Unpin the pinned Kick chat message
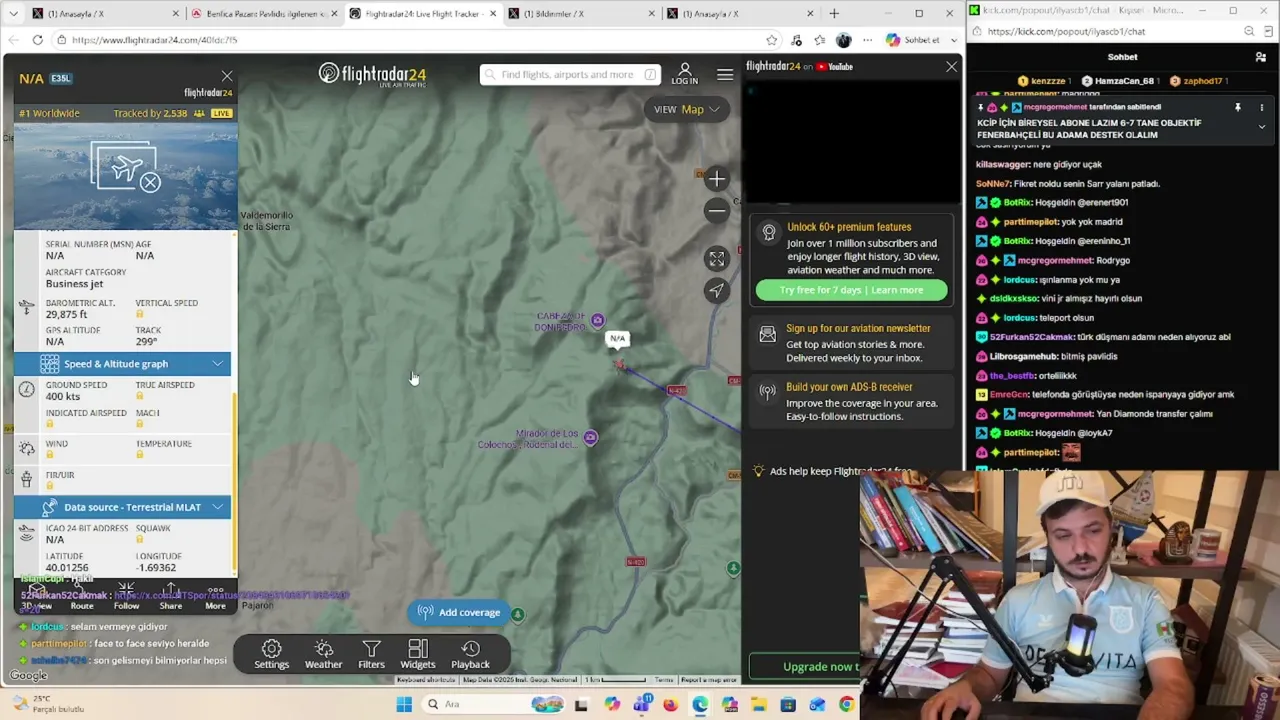The width and height of the screenshot is (1280, 720). (x=1237, y=107)
